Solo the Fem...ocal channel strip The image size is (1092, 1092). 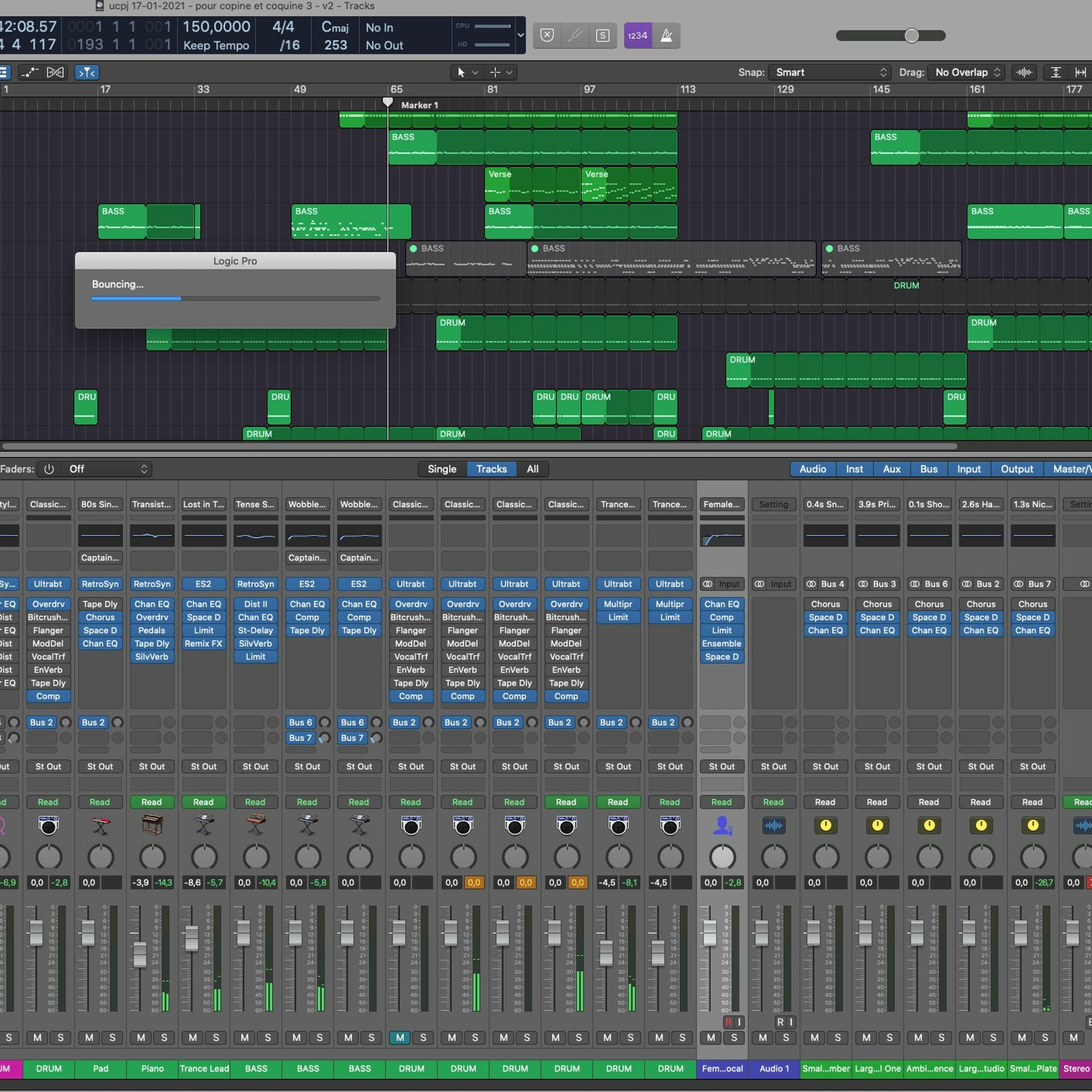734,1038
